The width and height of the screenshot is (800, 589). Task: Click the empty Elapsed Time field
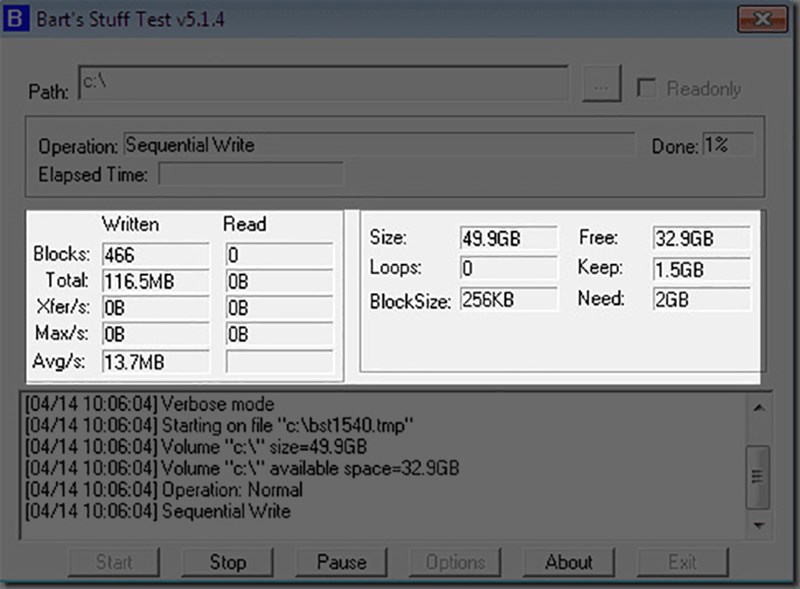(x=251, y=174)
